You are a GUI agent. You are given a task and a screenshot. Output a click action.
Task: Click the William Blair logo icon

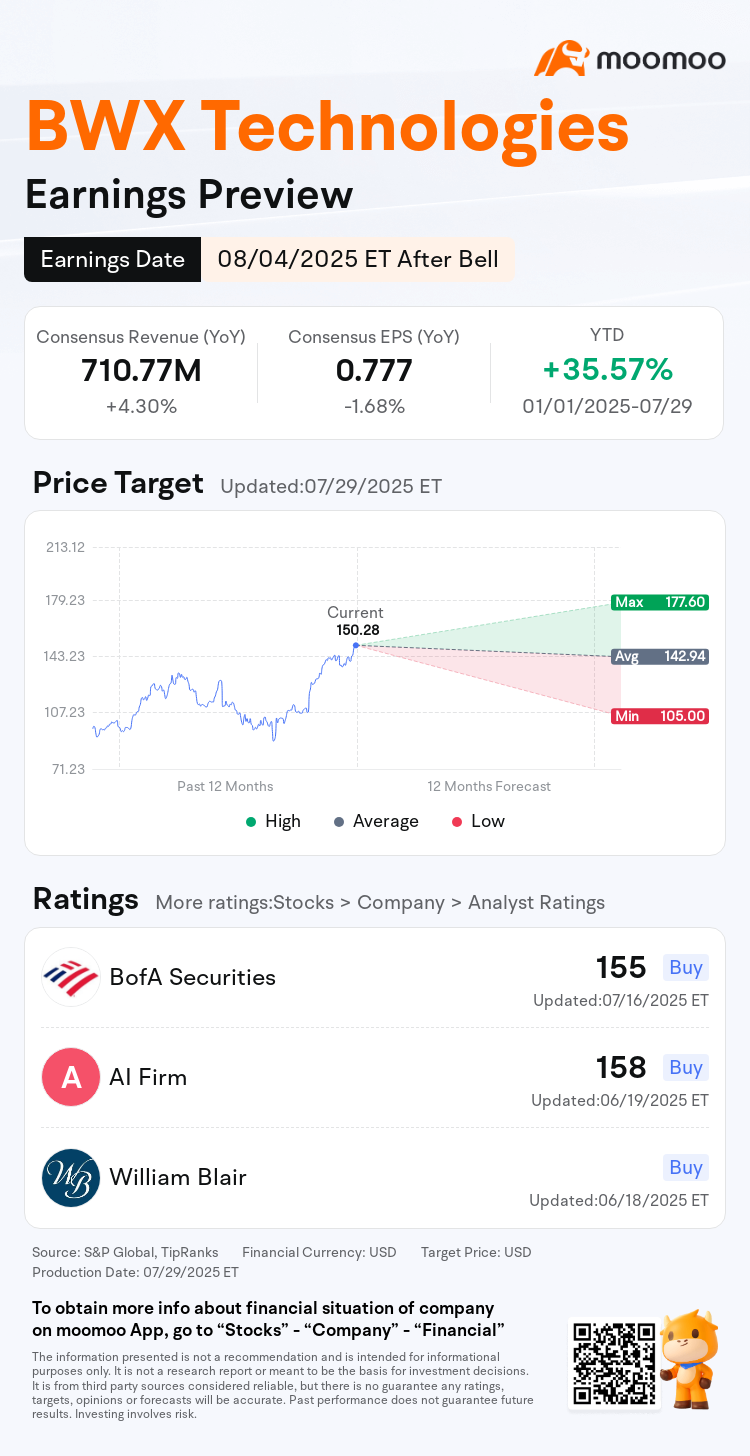[71, 1177]
